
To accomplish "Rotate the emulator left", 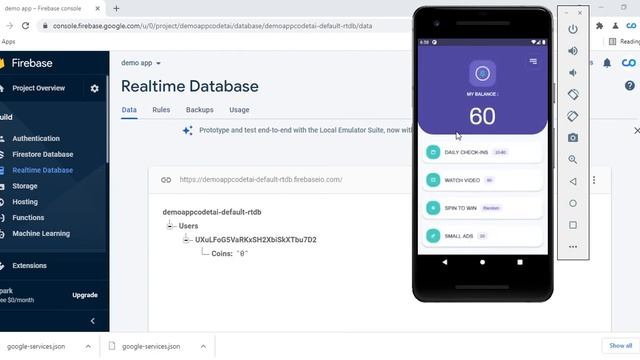I will tap(573, 95).
